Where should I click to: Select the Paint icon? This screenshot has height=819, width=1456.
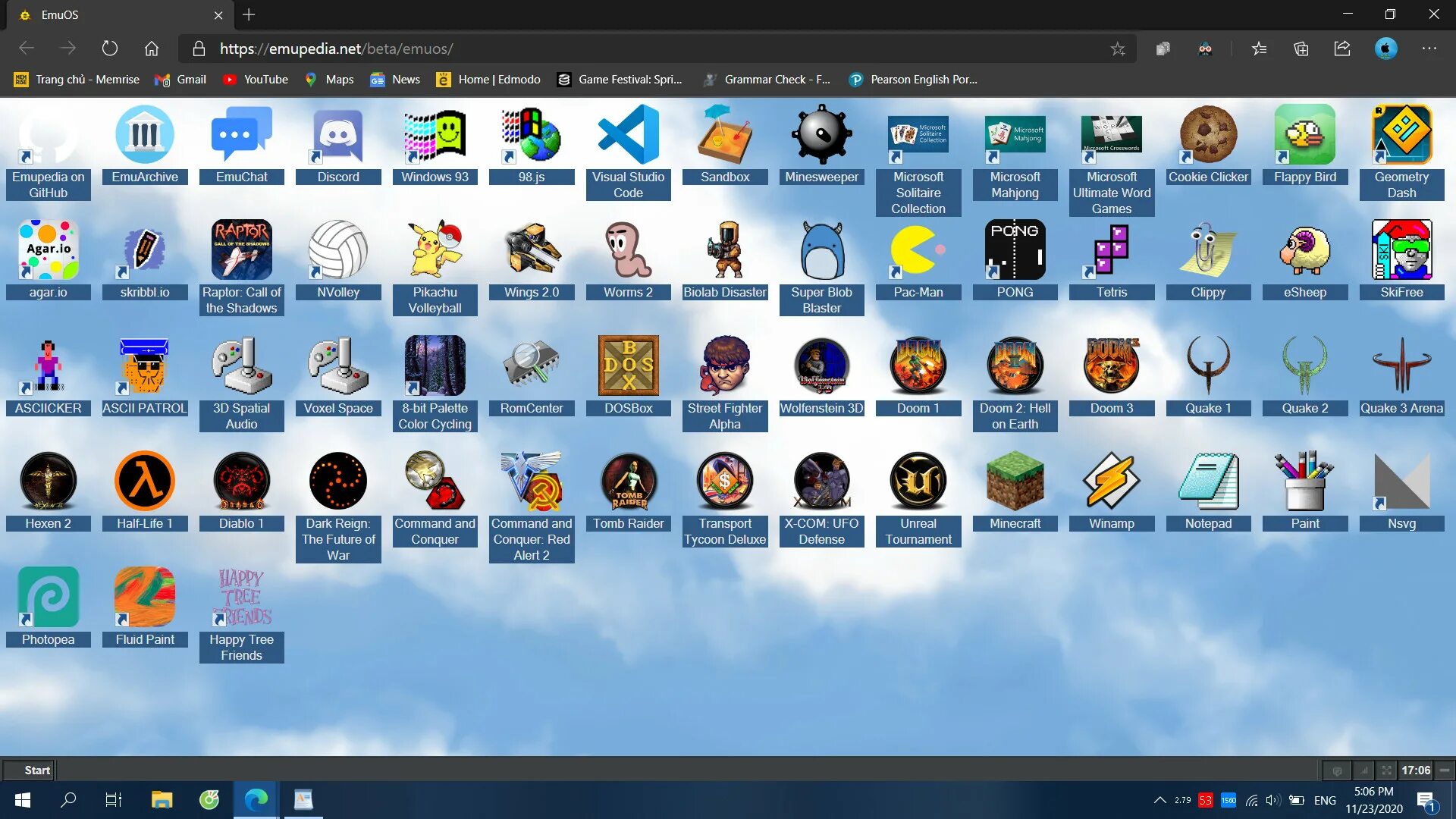(x=1305, y=491)
